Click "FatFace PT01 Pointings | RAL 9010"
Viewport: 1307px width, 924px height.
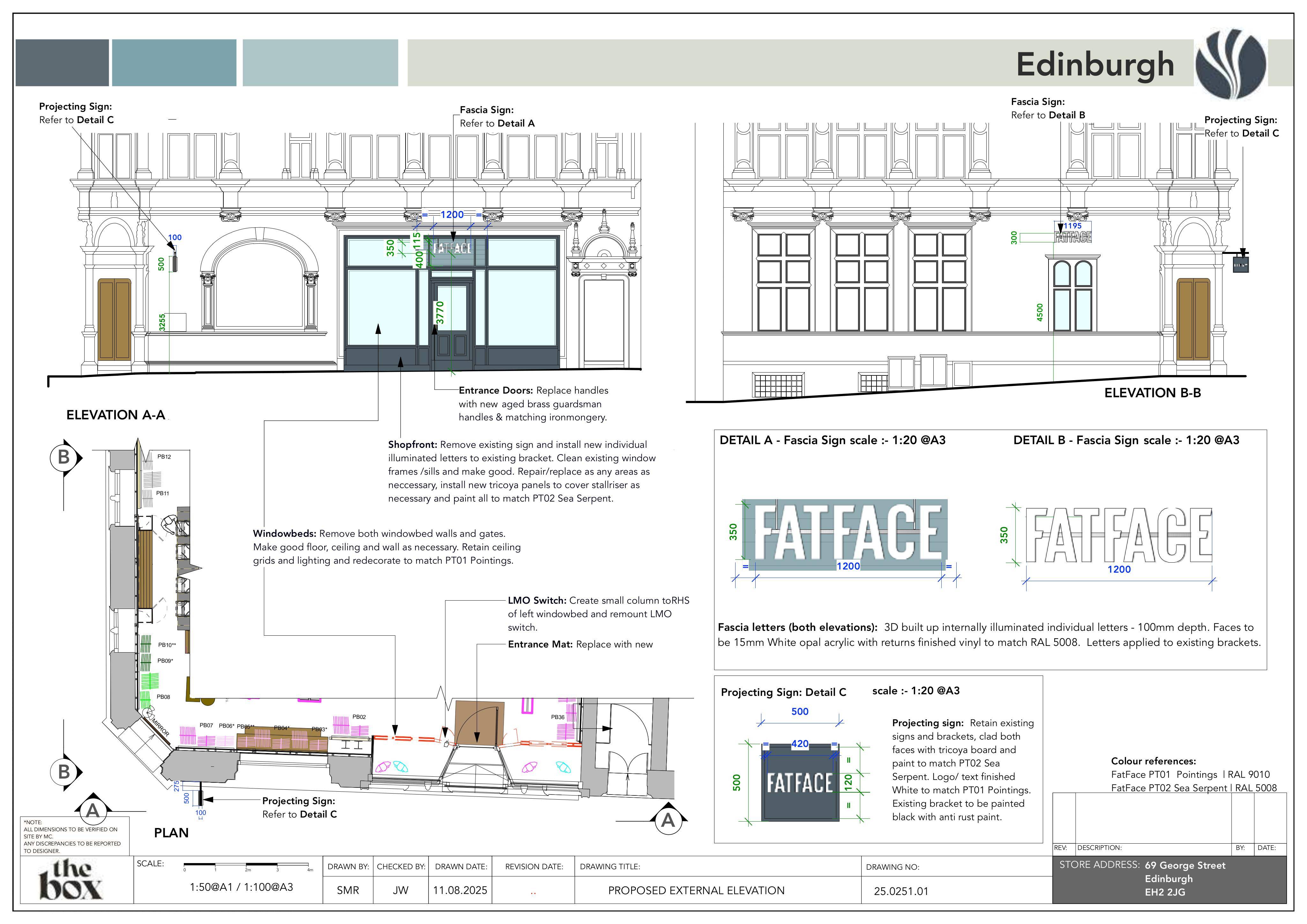1190,775
